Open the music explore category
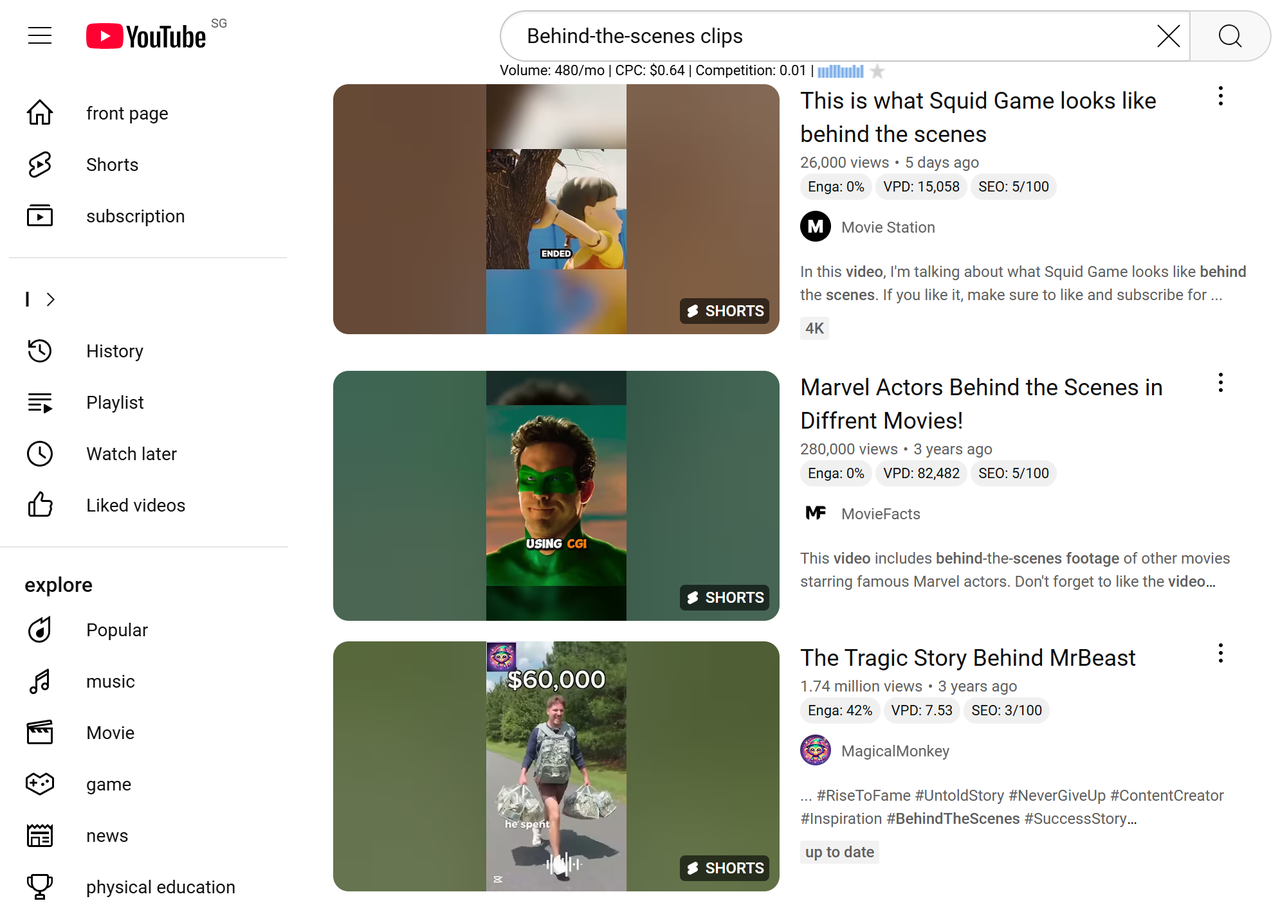 [110, 681]
